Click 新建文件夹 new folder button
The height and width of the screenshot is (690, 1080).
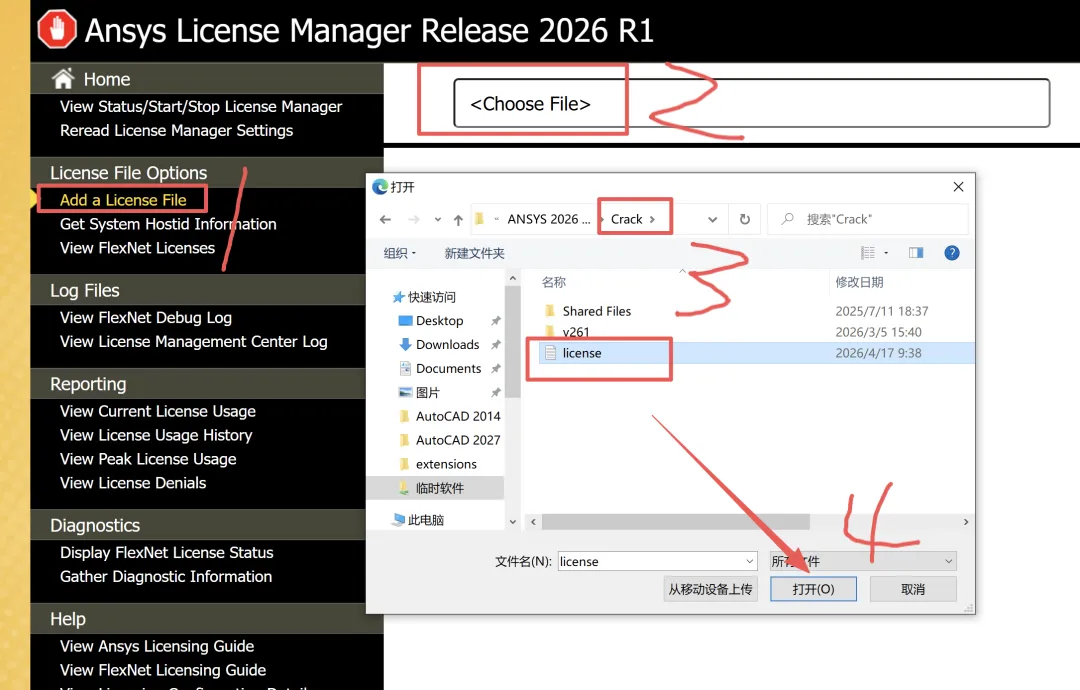coord(475,253)
